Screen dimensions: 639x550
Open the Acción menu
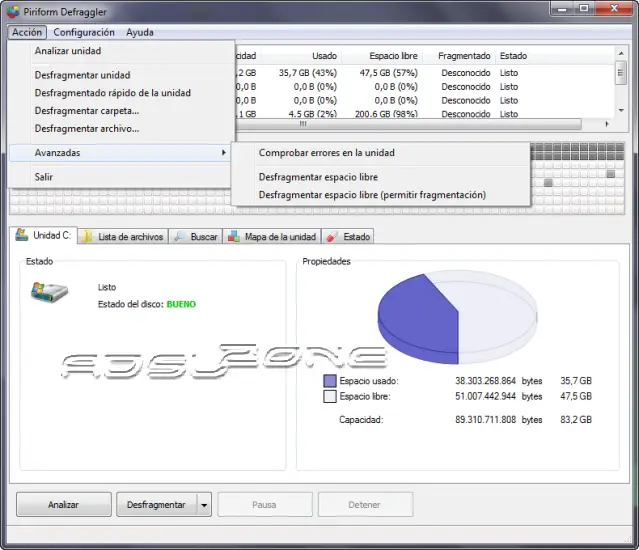[x=27, y=32]
